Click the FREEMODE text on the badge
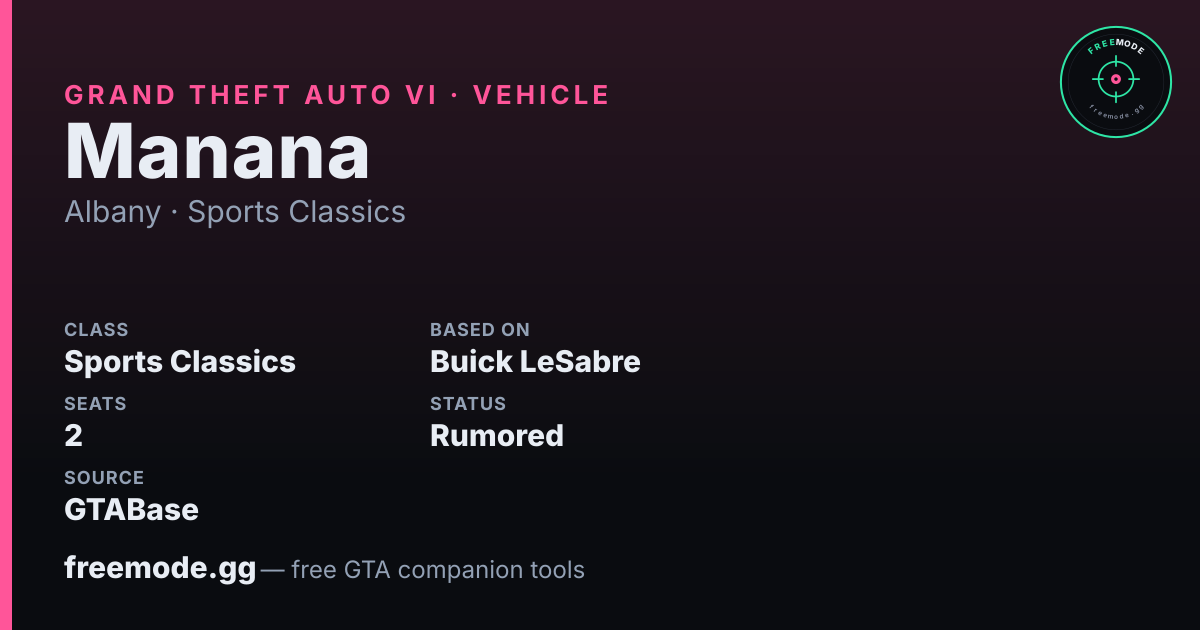1200x630 pixels. (1115, 48)
